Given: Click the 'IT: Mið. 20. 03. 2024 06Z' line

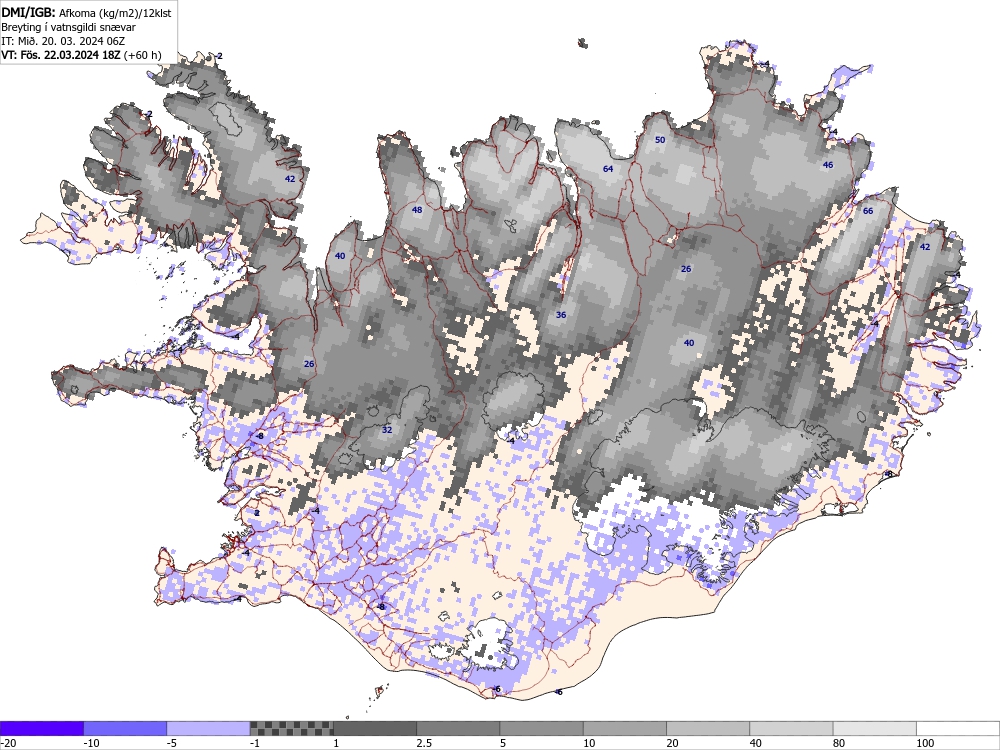Looking at the screenshot, I should point(63,41).
